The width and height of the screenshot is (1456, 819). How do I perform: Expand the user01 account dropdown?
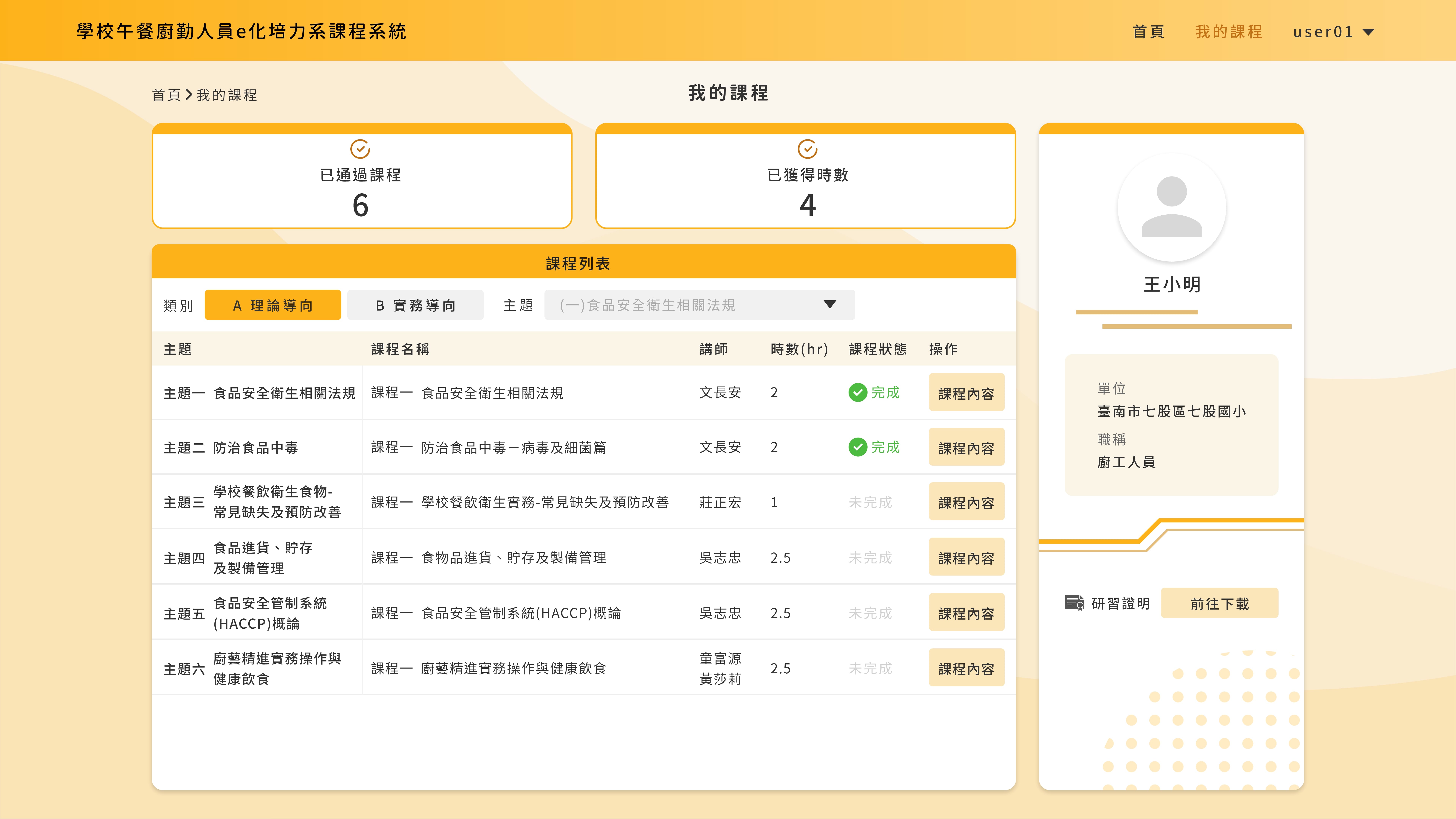1334,32
